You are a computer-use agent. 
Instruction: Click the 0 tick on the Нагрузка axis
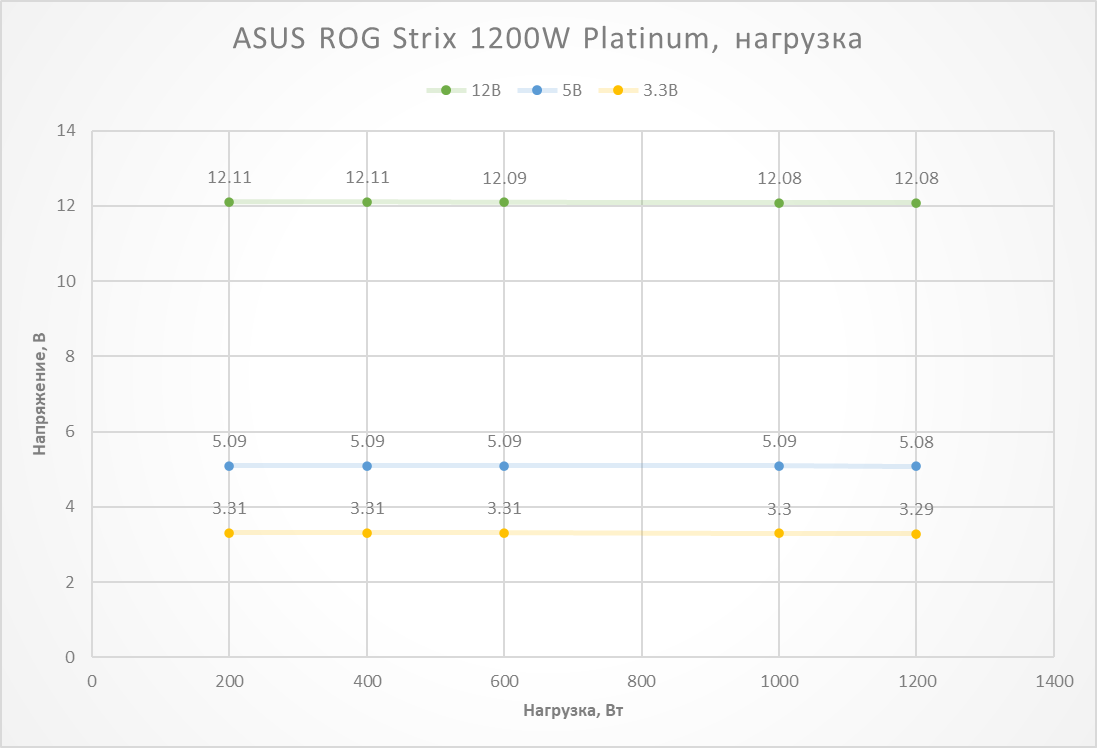click(x=92, y=682)
